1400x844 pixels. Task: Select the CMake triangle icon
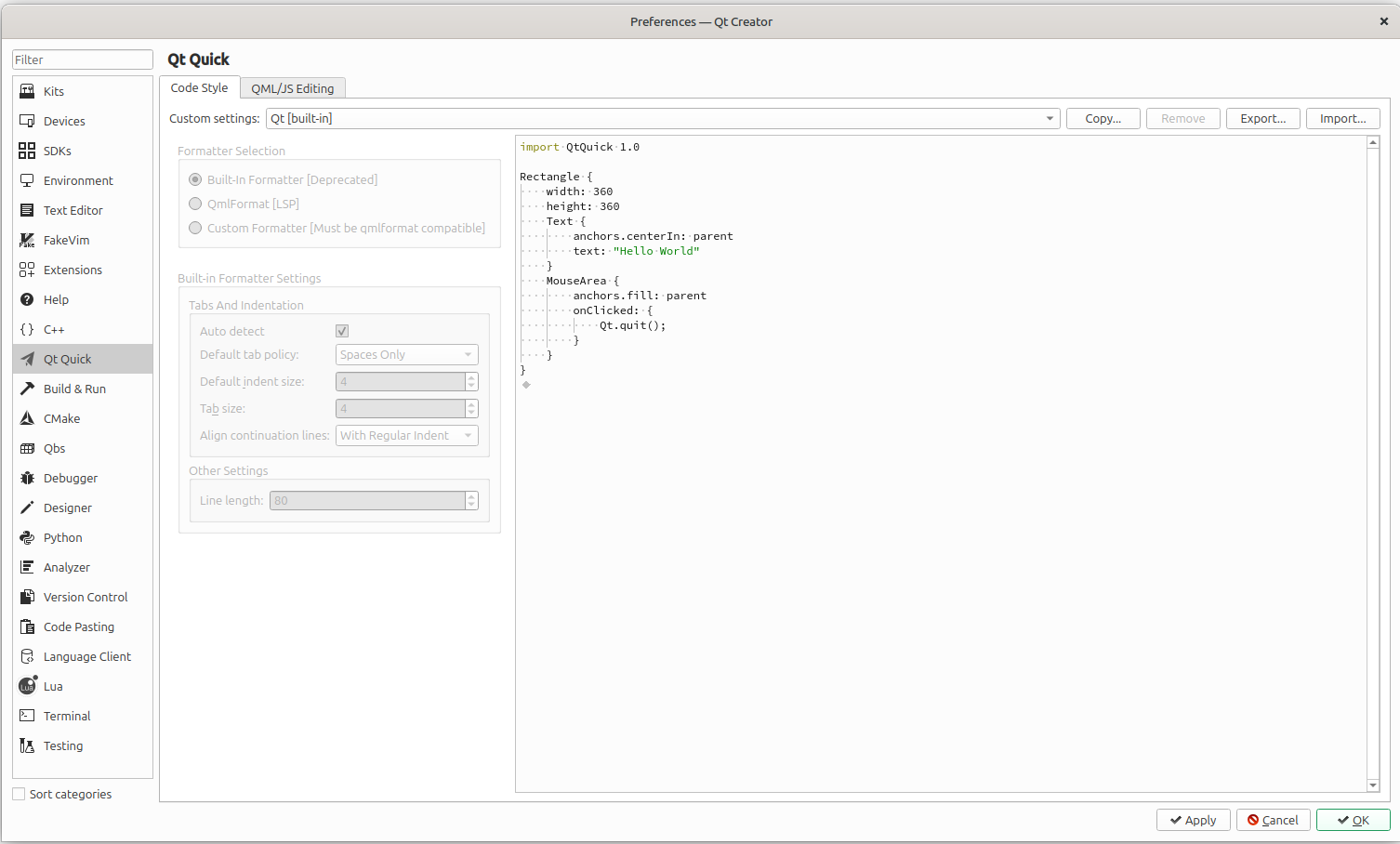[x=27, y=418]
